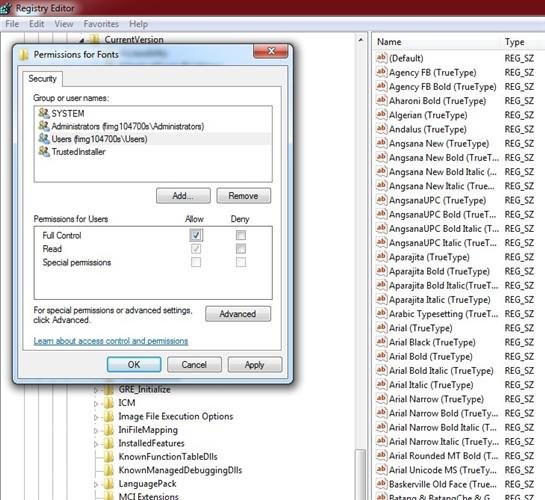This screenshot has width=545, height=500.
Task: Click the GRE_Initialize folder icon
Action: (x=109, y=390)
